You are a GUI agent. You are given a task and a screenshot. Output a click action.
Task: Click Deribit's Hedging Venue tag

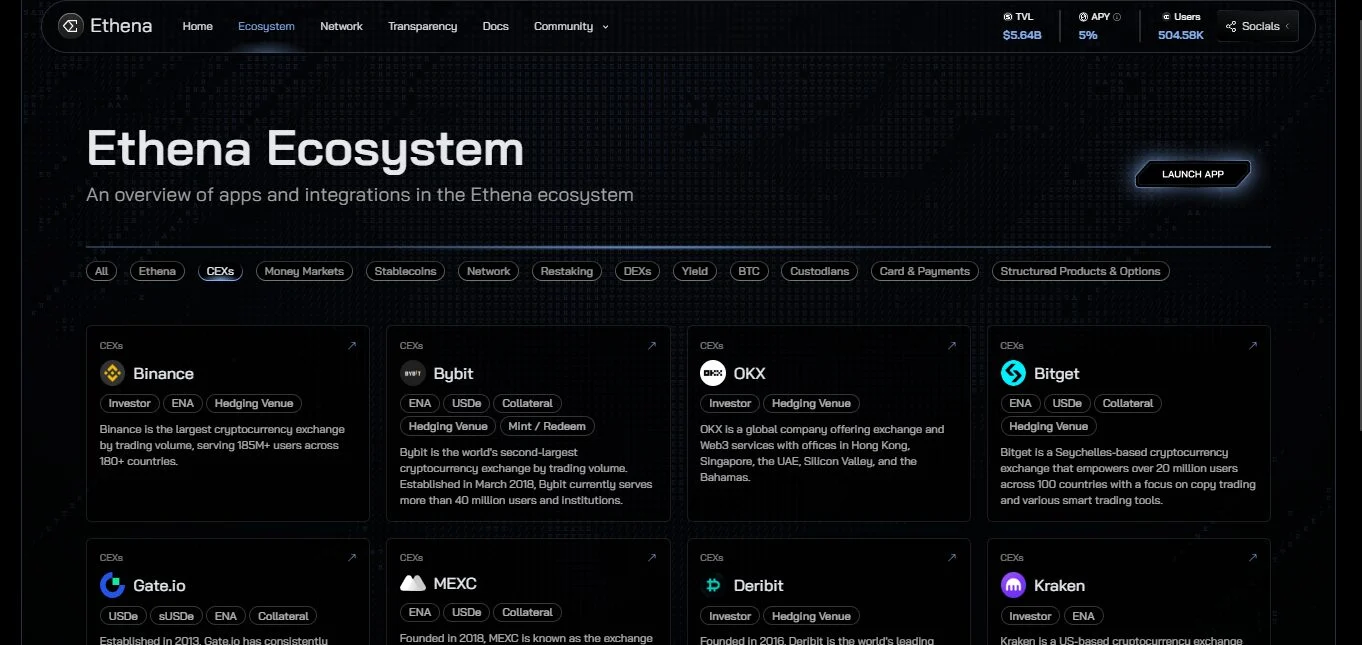811,616
